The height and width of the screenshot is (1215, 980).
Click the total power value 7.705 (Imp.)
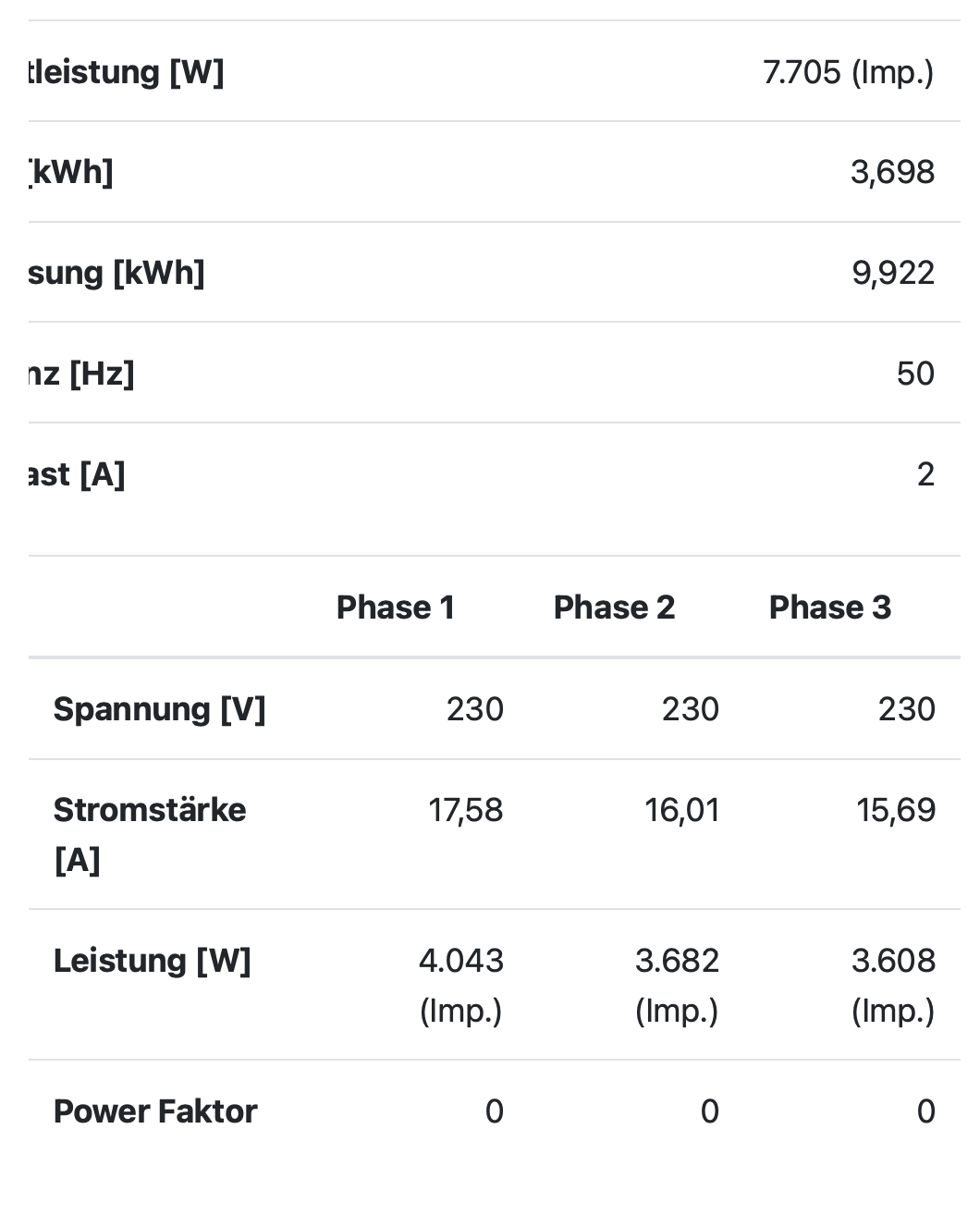pyautogui.click(x=848, y=72)
